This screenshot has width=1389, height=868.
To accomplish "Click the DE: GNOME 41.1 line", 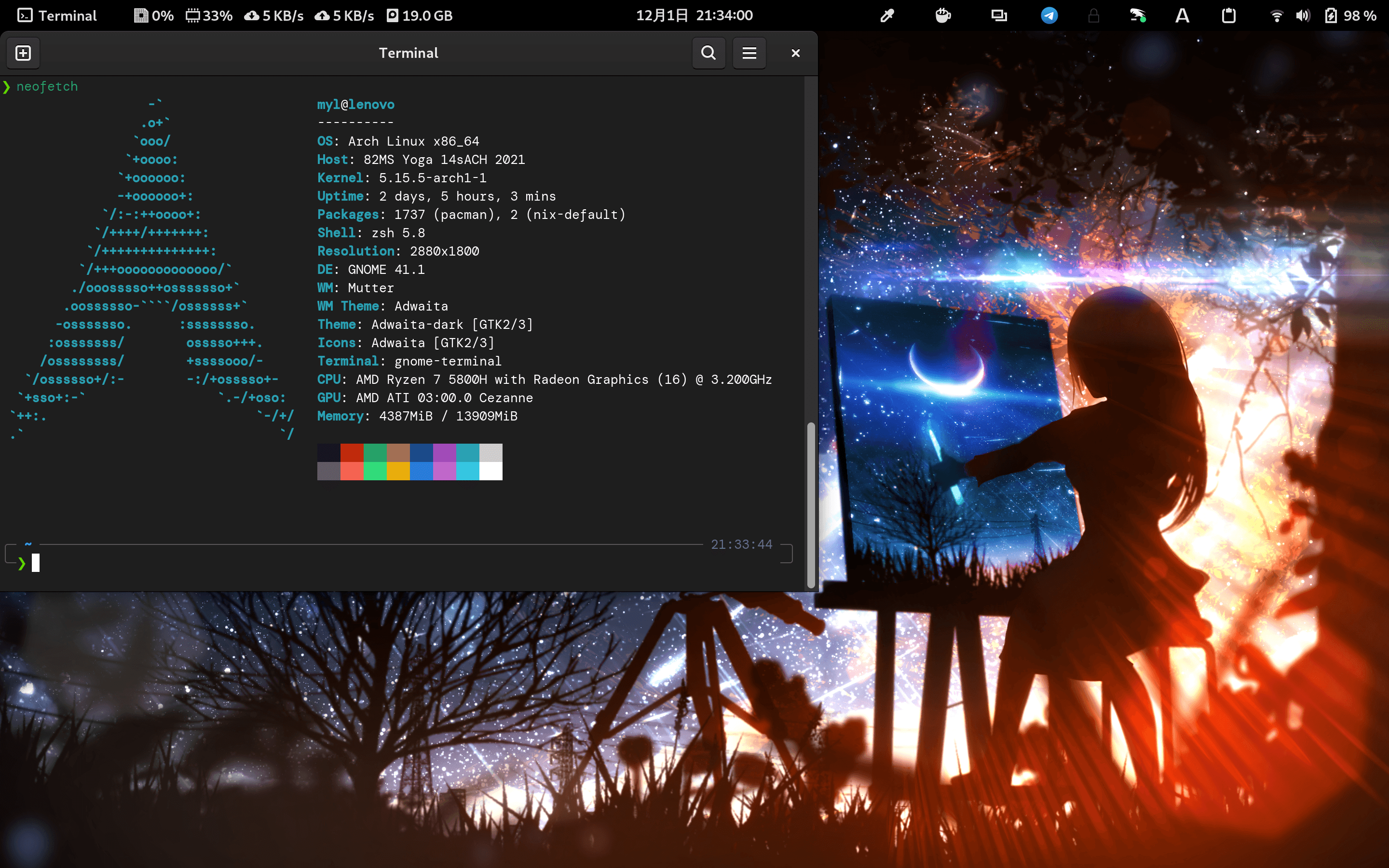I will [371, 270].
